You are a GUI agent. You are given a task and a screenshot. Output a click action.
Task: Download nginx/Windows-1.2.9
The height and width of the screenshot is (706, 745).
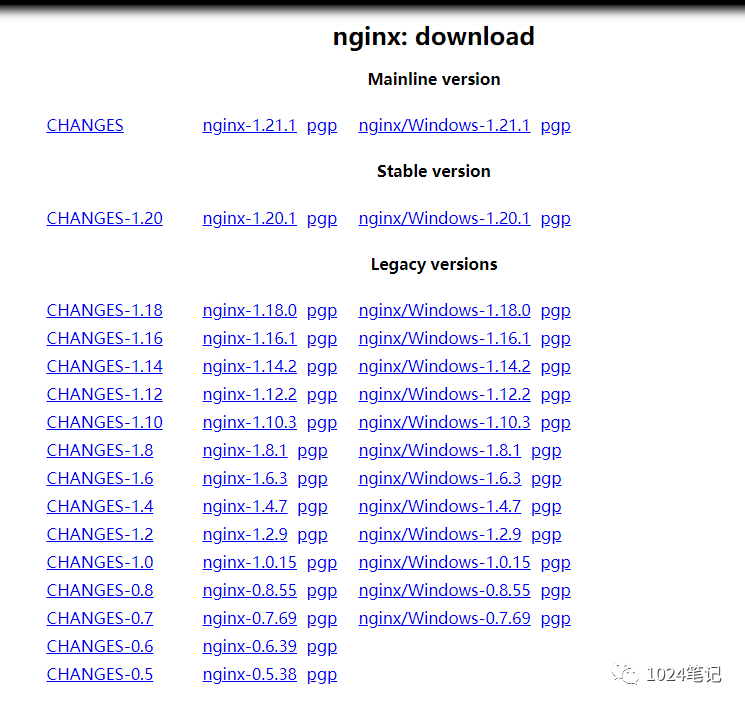439,534
